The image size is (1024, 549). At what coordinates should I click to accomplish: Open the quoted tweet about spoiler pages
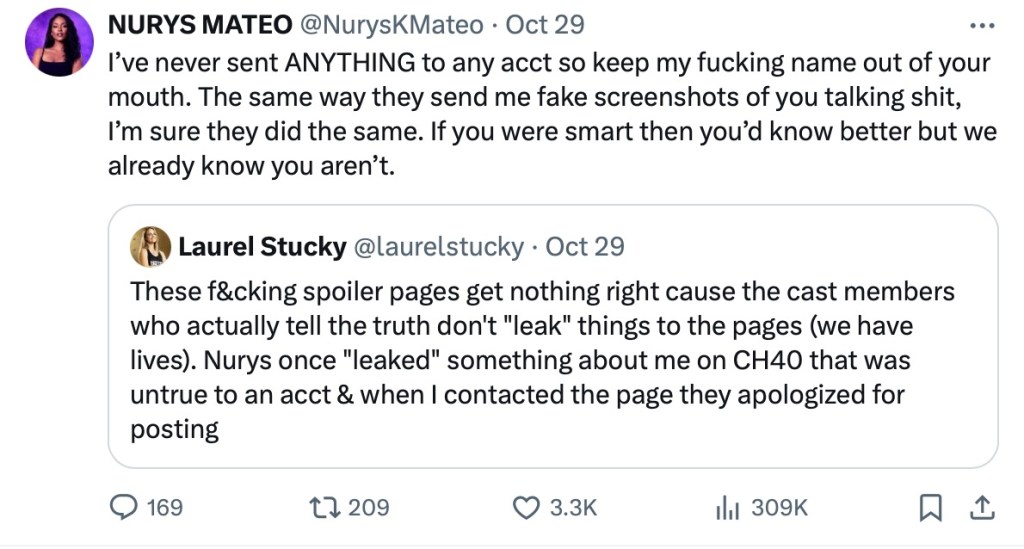point(552,360)
